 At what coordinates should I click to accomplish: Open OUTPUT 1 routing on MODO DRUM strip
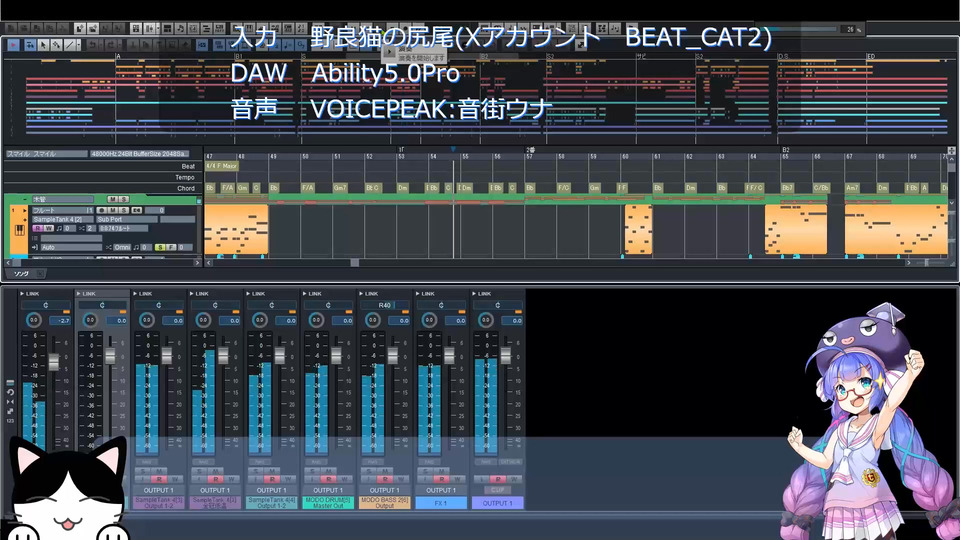click(x=328, y=490)
